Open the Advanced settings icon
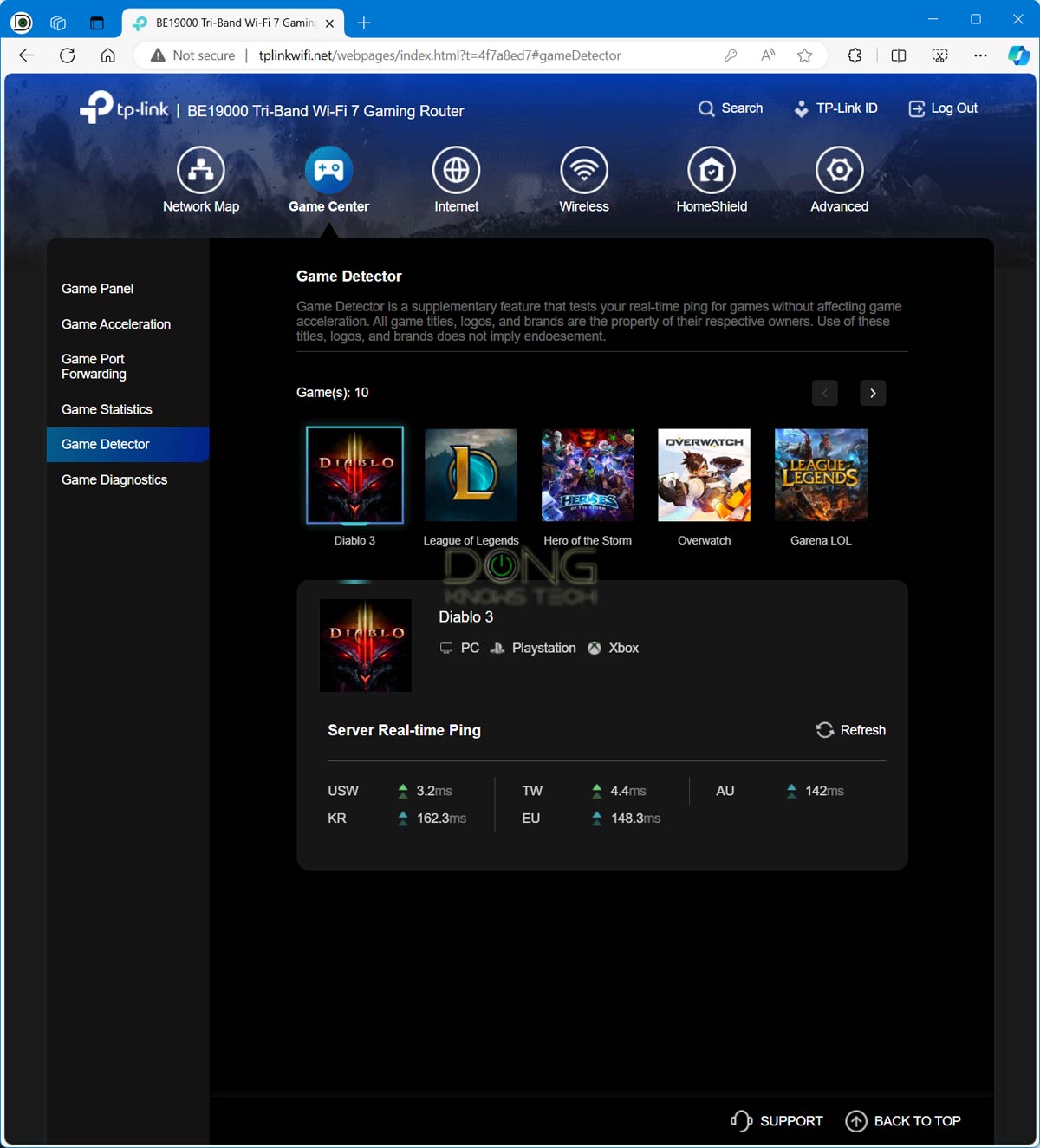Viewport: 1040px width, 1148px height. pos(839,180)
